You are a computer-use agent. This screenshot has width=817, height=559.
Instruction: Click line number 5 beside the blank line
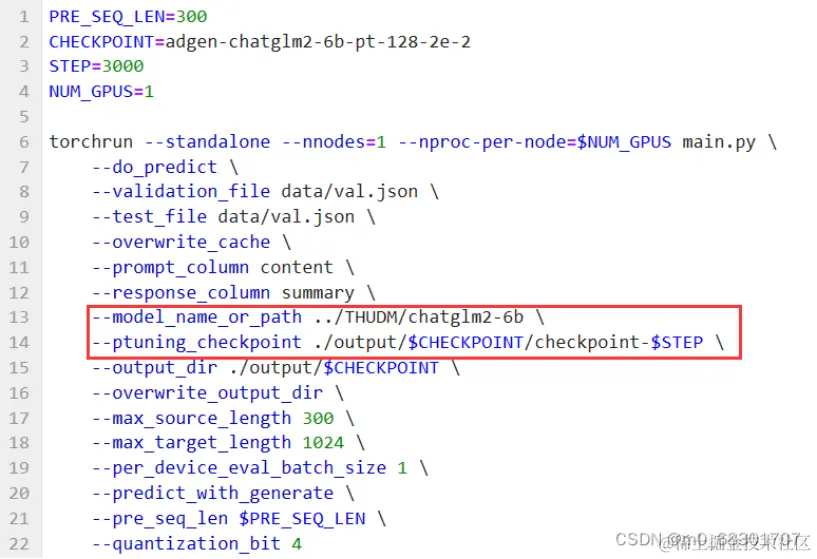coord(24,117)
